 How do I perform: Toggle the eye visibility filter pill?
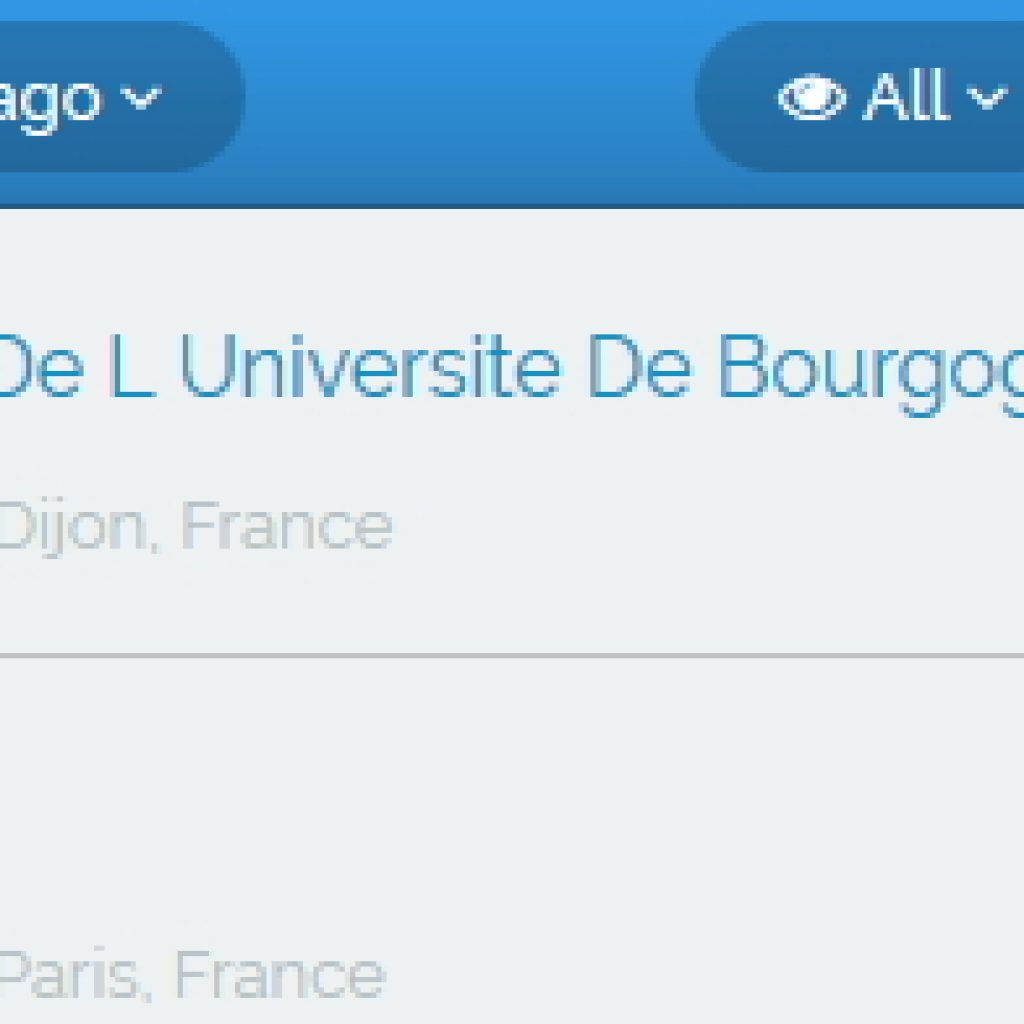tap(859, 97)
